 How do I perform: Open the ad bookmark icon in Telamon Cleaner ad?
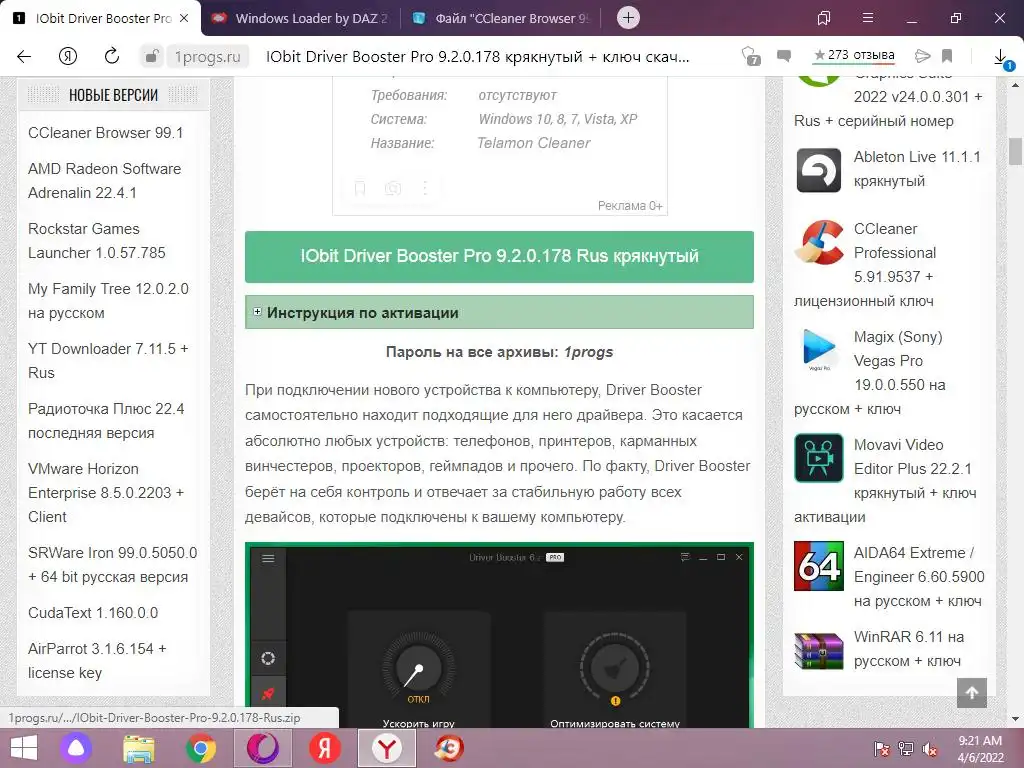360,189
